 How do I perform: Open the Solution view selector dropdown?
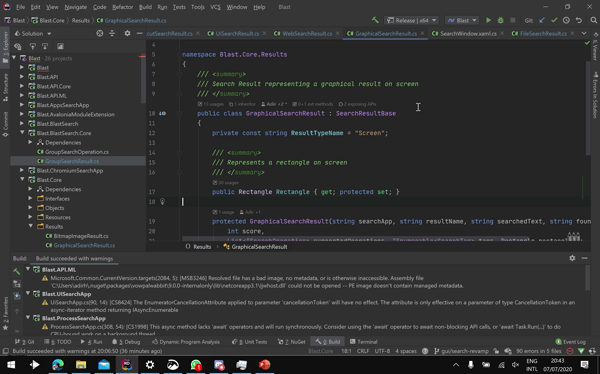[x=33, y=34]
